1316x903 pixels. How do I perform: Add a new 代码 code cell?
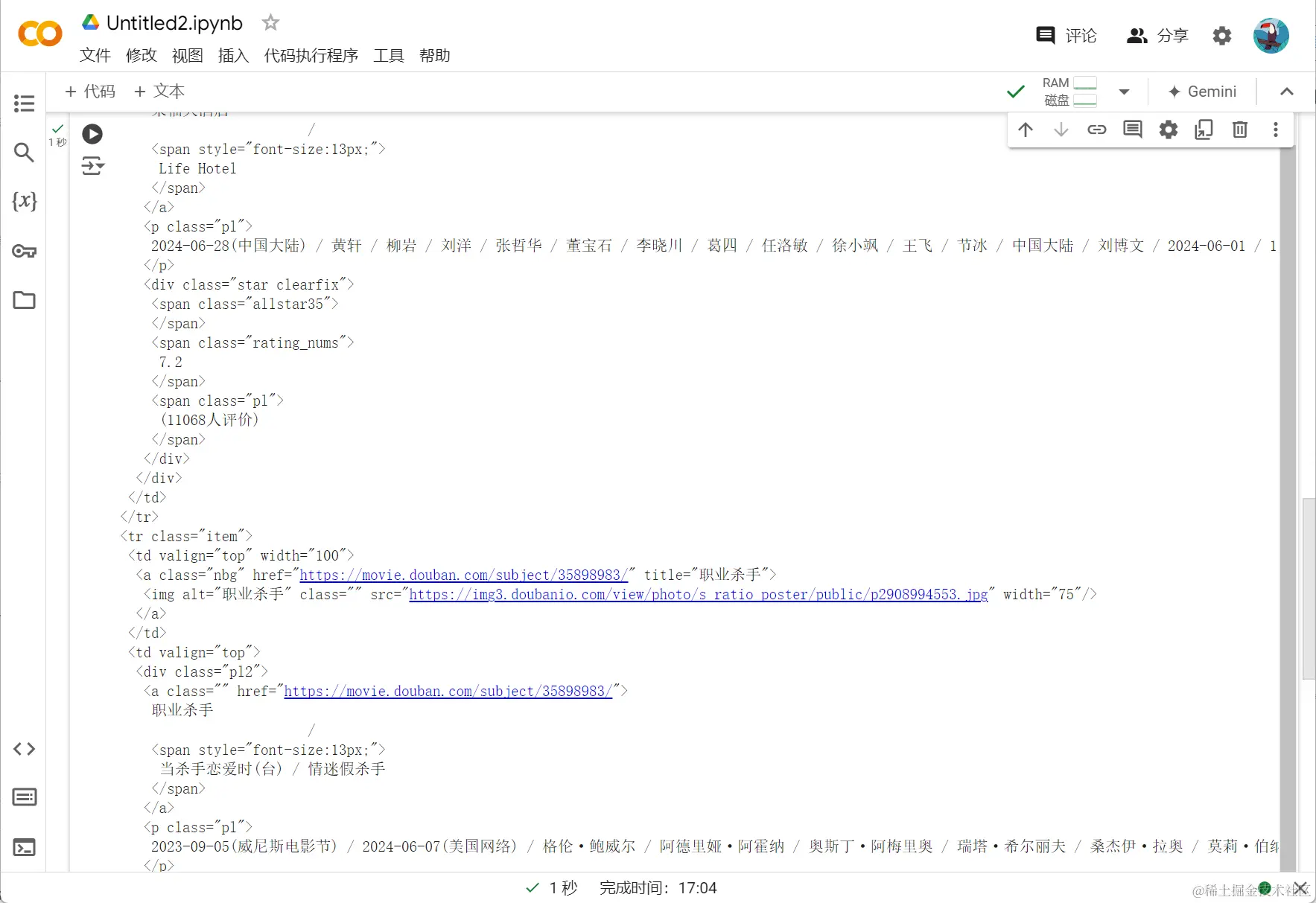pos(90,92)
